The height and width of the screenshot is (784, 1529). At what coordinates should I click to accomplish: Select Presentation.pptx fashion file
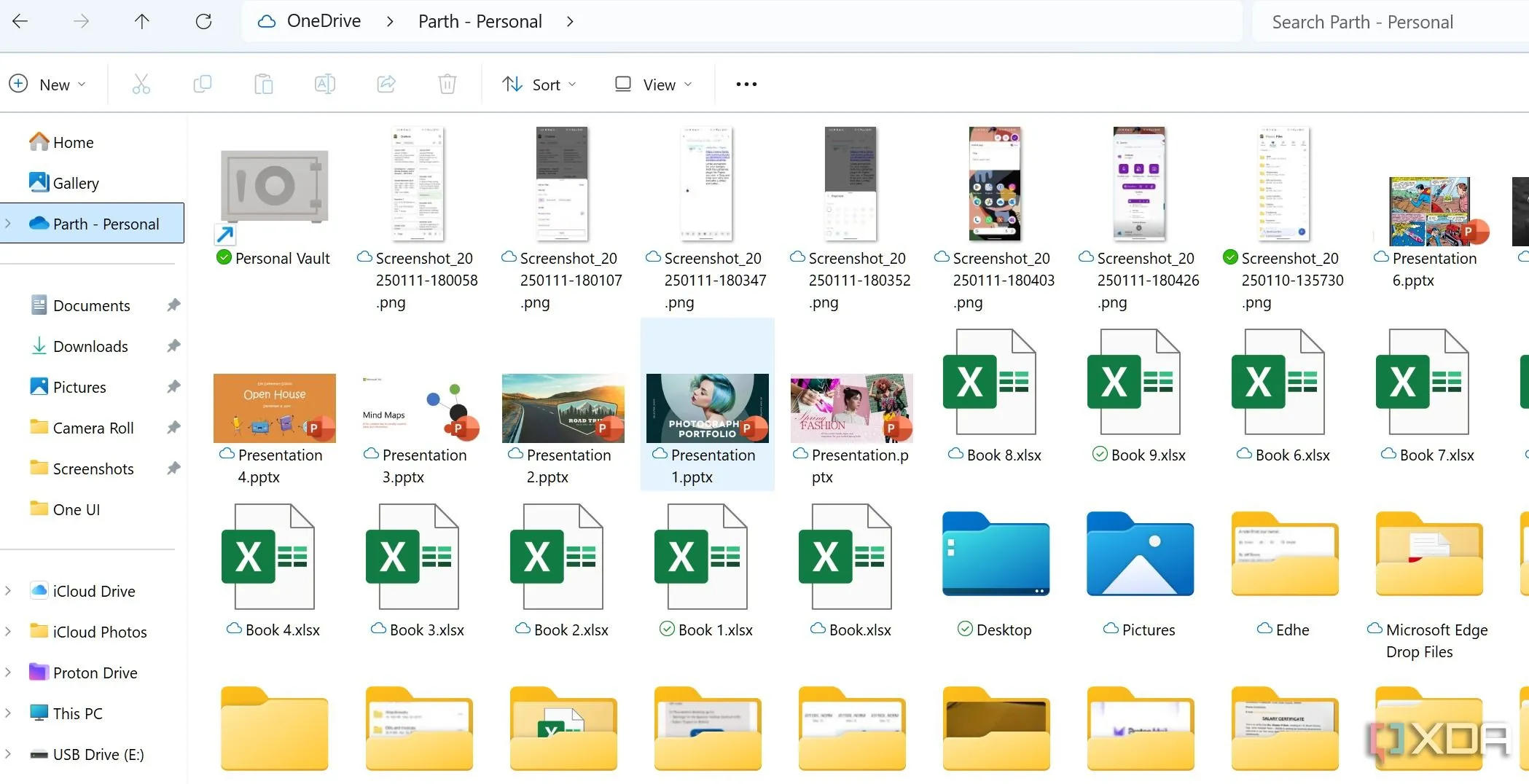click(x=851, y=408)
